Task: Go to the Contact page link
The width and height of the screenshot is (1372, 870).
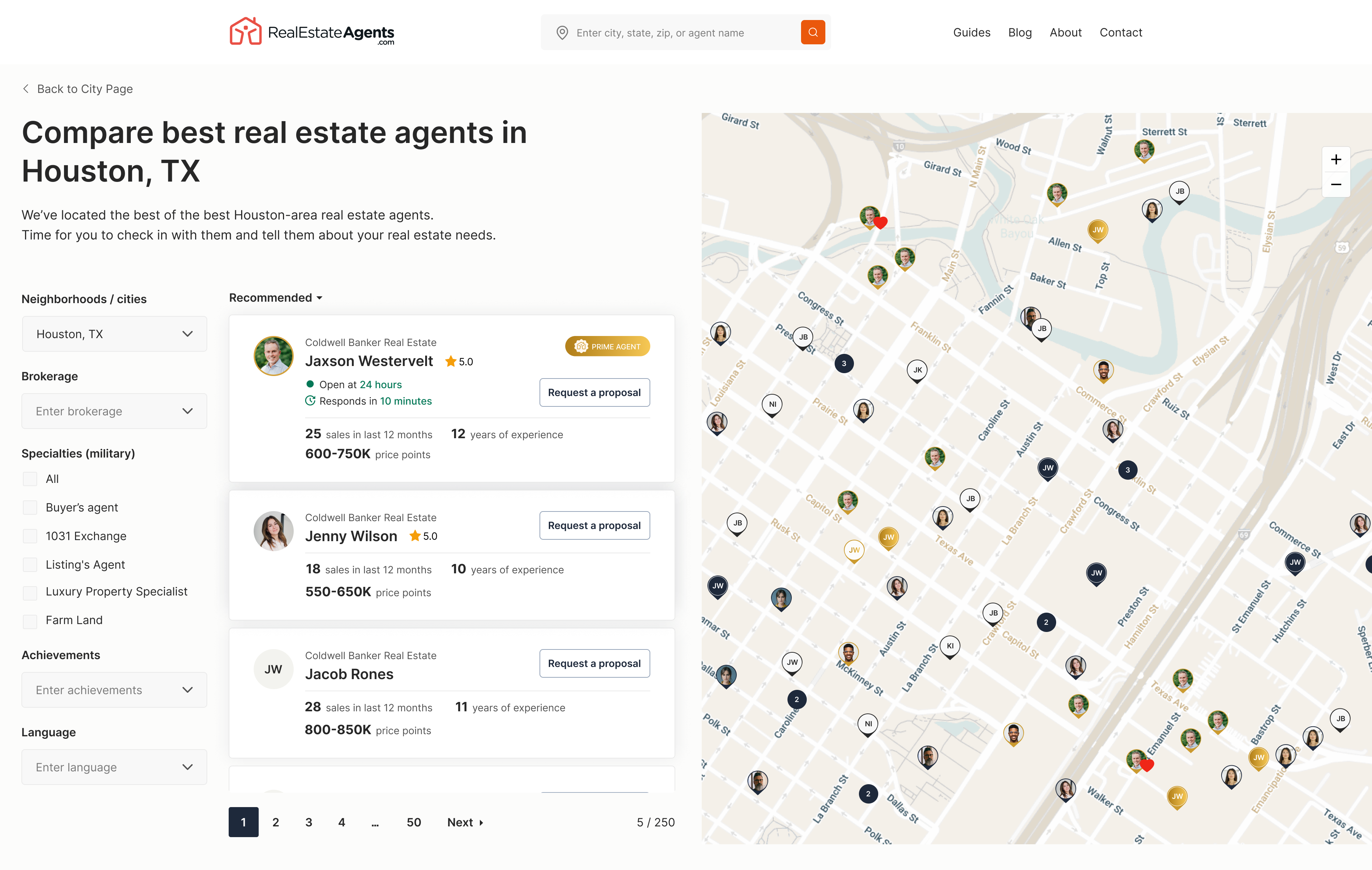Action: pyautogui.click(x=1120, y=33)
